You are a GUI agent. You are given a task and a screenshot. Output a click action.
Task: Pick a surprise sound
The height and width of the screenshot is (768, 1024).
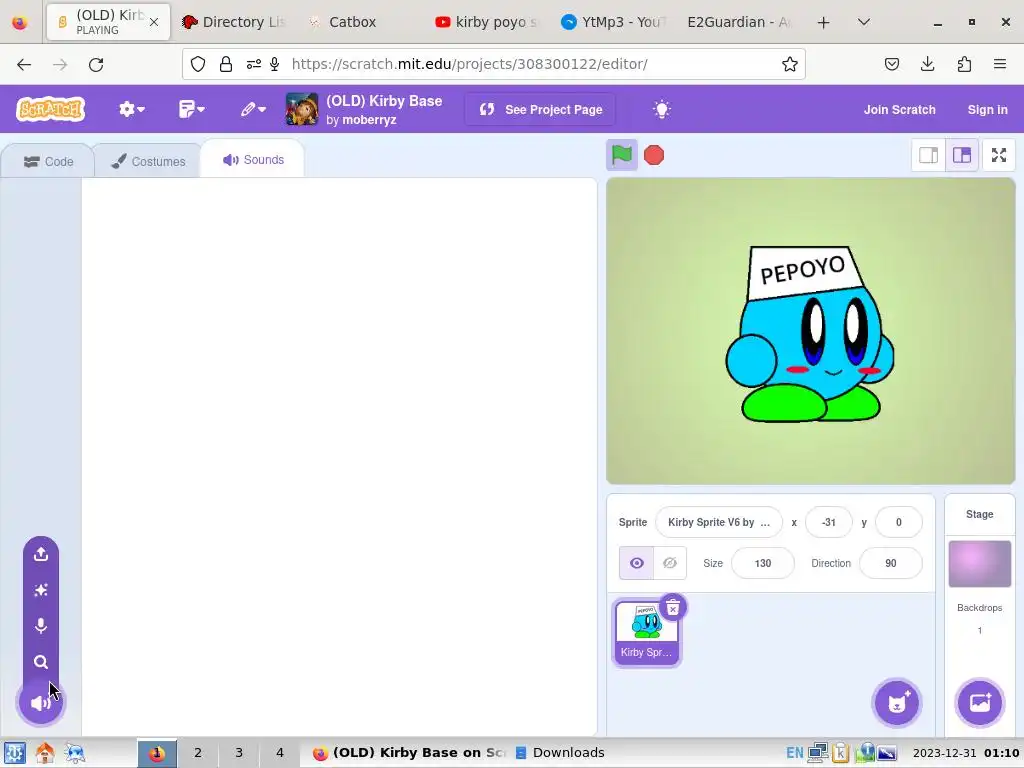tap(40, 590)
